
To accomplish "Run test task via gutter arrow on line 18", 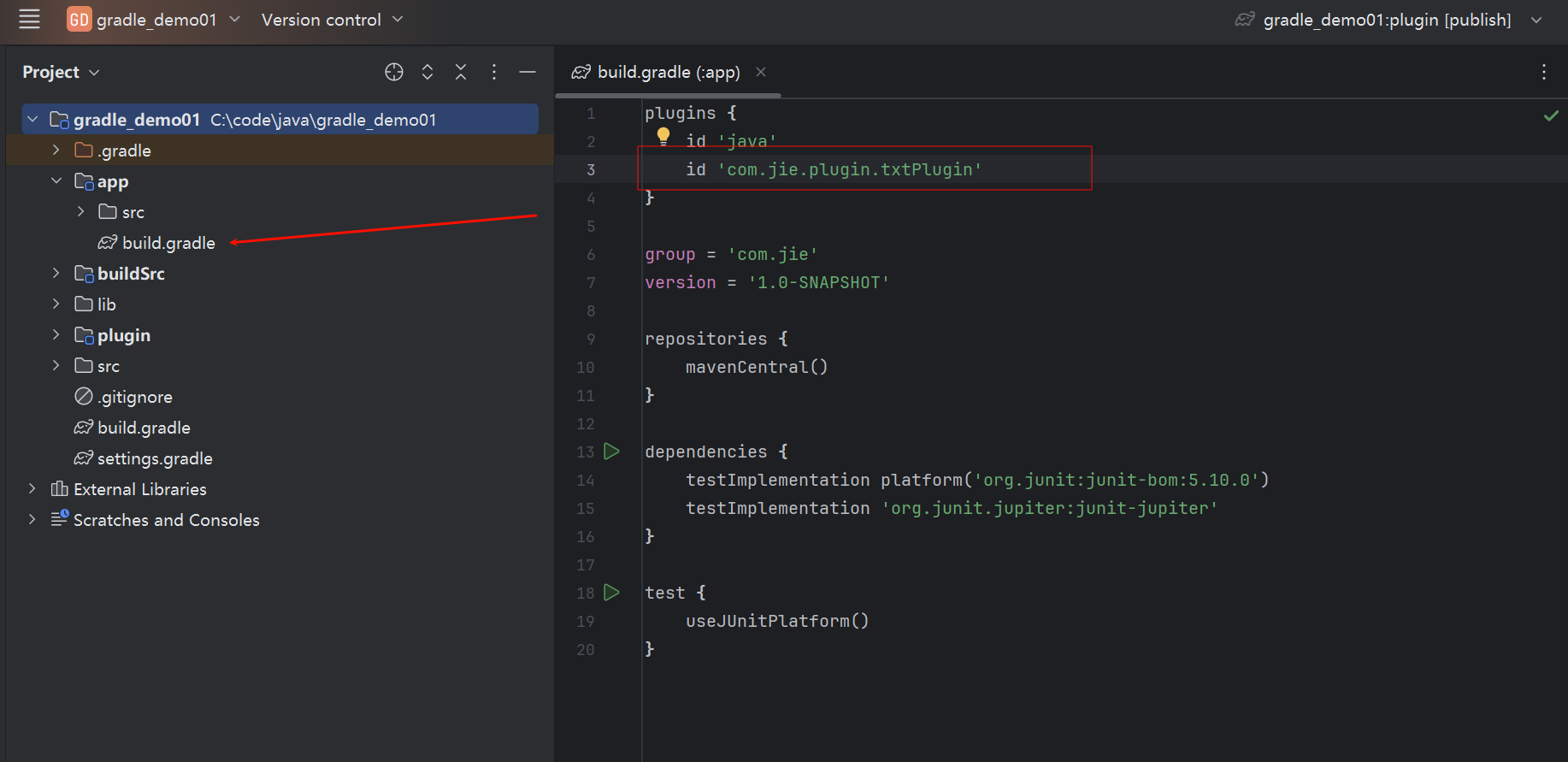I will (x=611, y=592).
